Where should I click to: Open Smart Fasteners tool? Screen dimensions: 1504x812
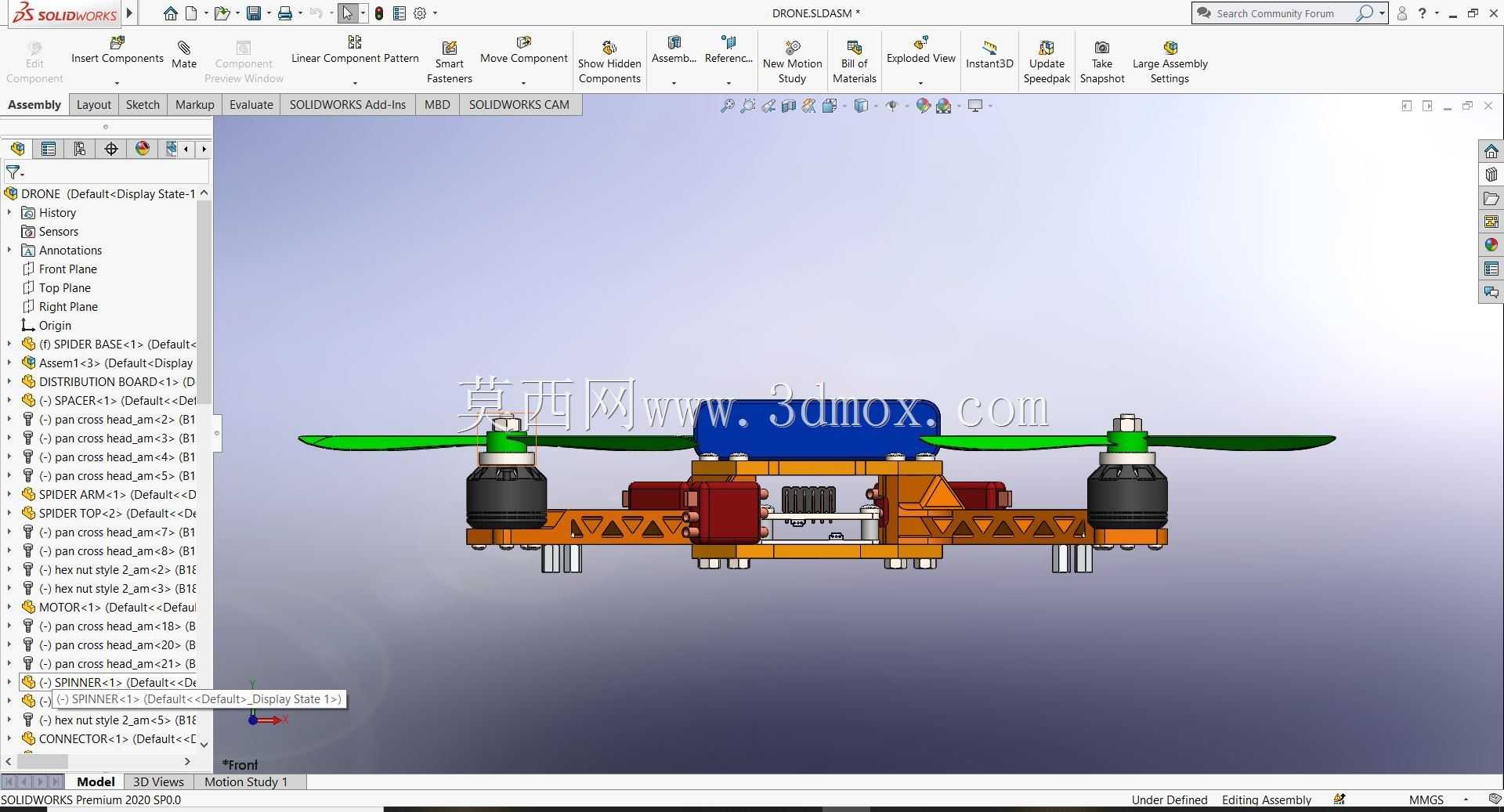coord(450,63)
